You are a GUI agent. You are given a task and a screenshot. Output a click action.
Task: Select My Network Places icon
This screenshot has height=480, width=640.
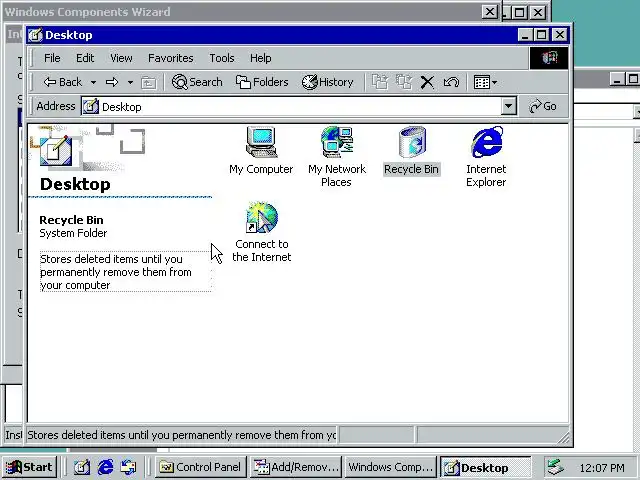(337, 157)
